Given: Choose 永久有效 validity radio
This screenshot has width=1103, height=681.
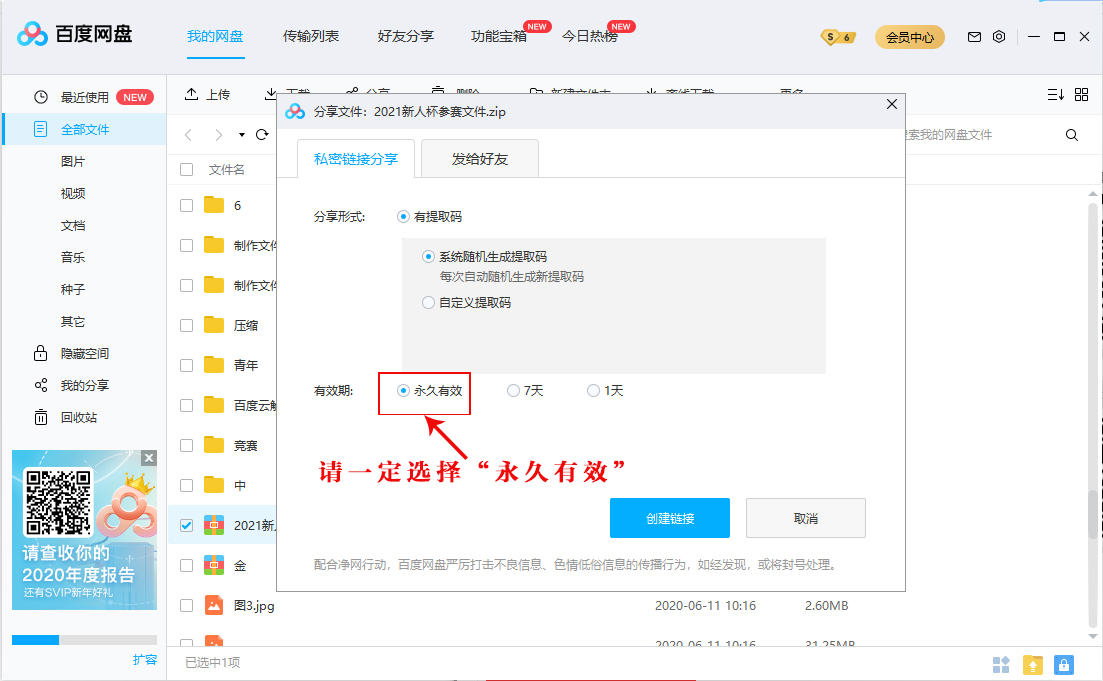Looking at the screenshot, I should [403, 390].
